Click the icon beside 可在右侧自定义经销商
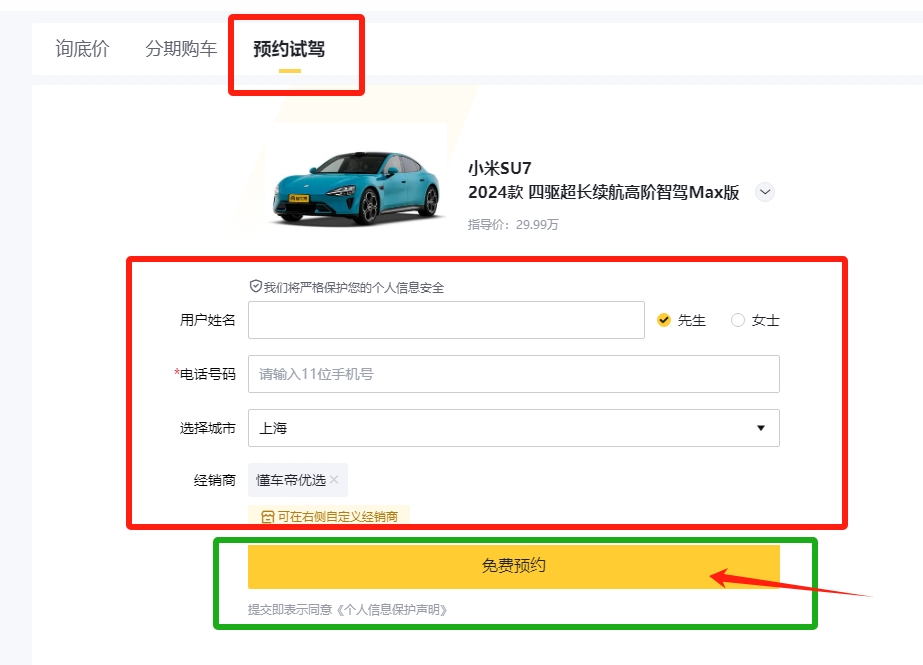 tap(267, 517)
